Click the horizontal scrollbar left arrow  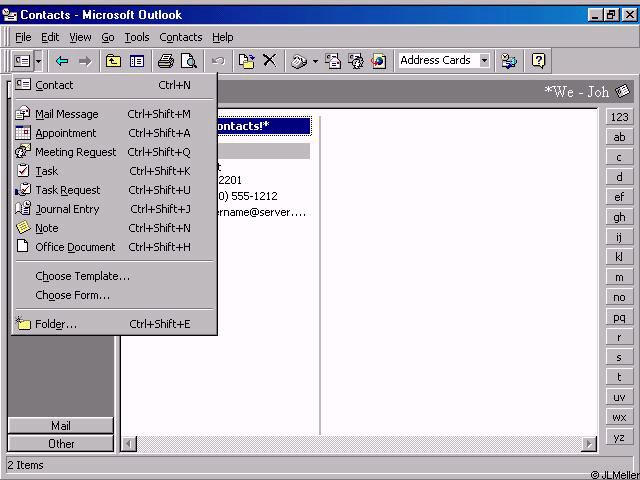point(129,443)
